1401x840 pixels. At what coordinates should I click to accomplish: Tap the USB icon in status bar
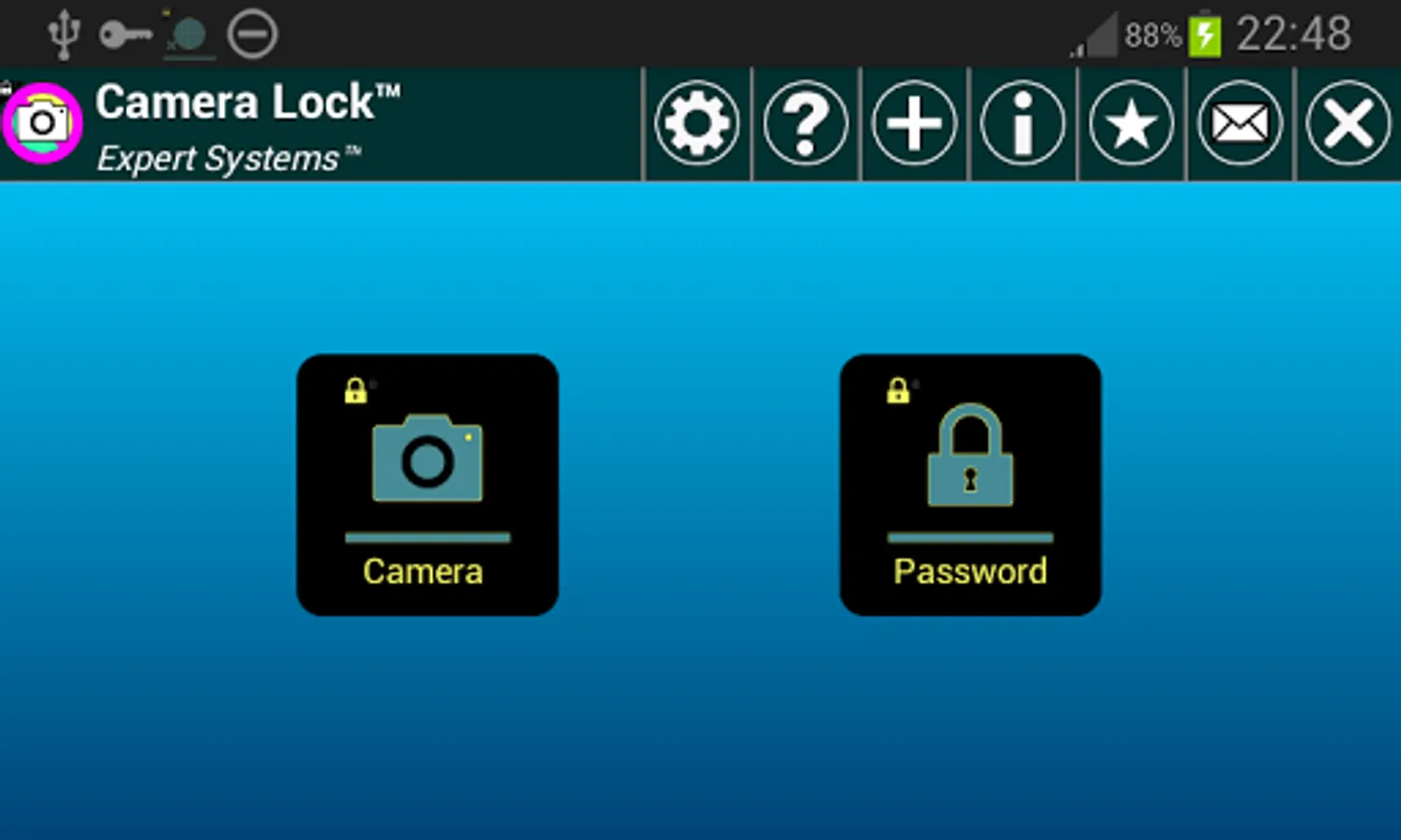pos(63,35)
